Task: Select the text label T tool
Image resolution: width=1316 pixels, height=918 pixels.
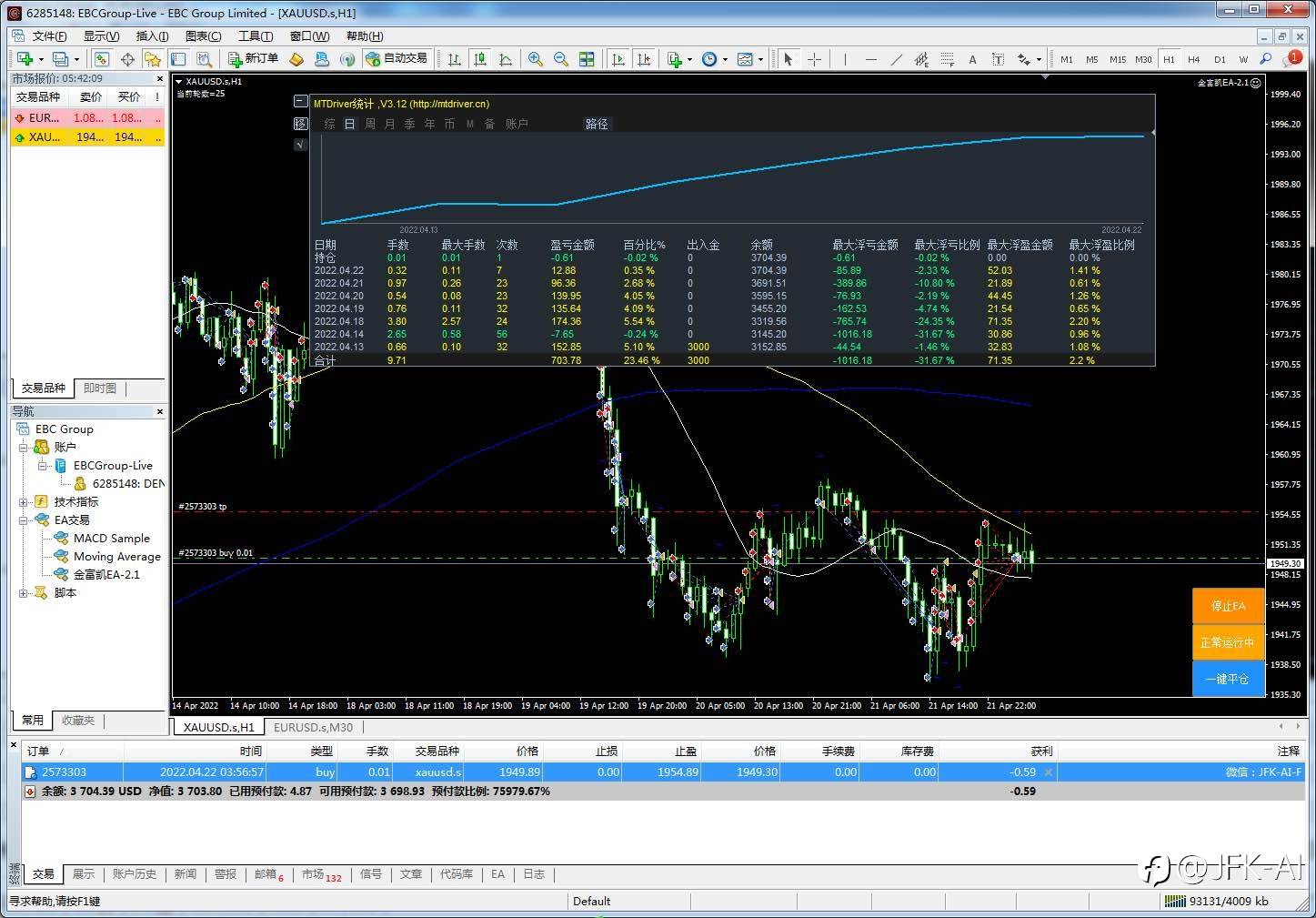Action: point(998,59)
